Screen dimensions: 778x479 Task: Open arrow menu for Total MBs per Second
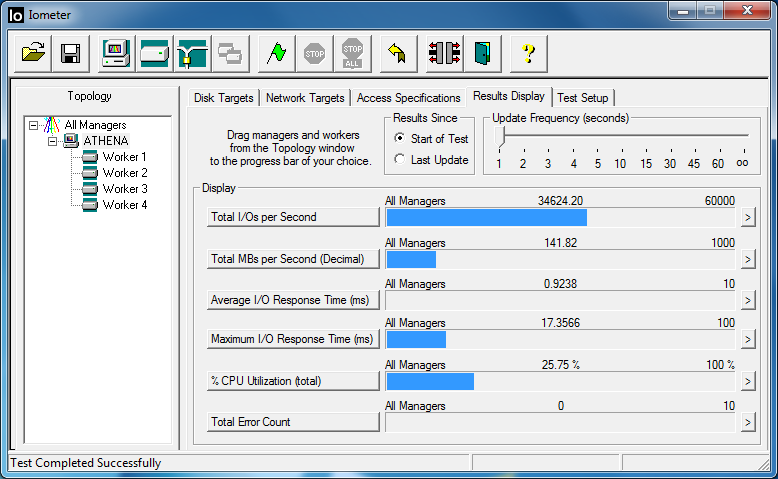pyautogui.click(x=748, y=260)
